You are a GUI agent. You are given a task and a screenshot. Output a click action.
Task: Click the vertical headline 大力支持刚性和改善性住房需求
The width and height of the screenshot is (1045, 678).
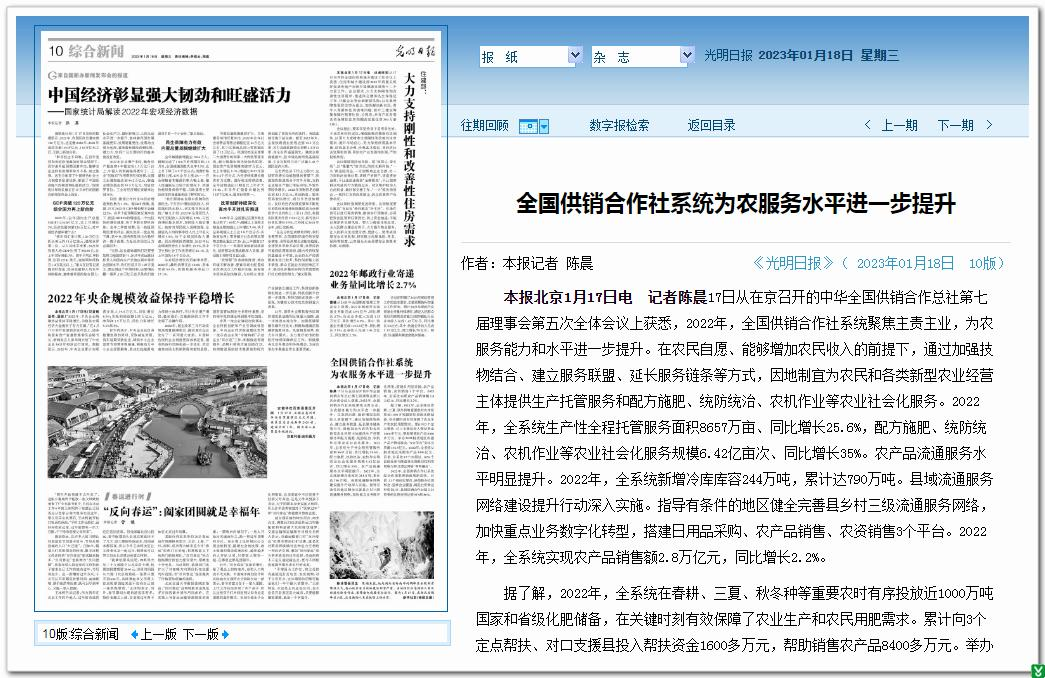pos(408,150)
